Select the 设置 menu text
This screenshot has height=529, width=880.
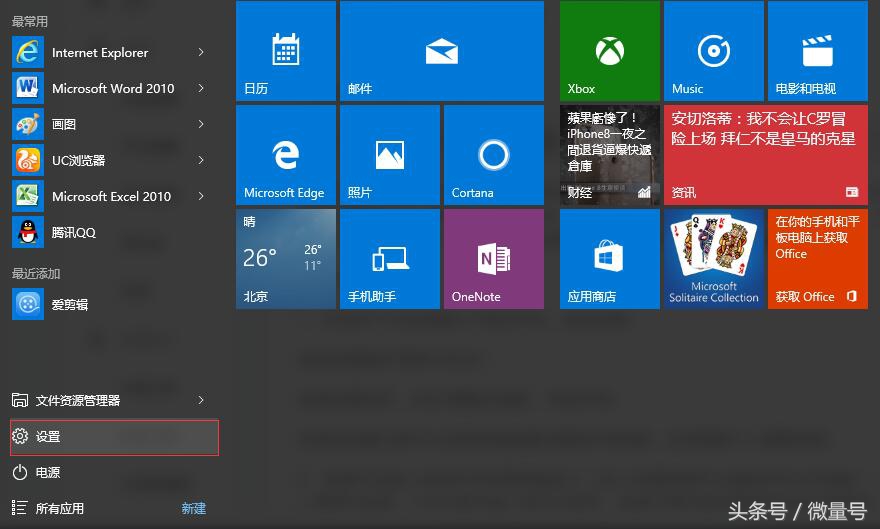(48, 436)
